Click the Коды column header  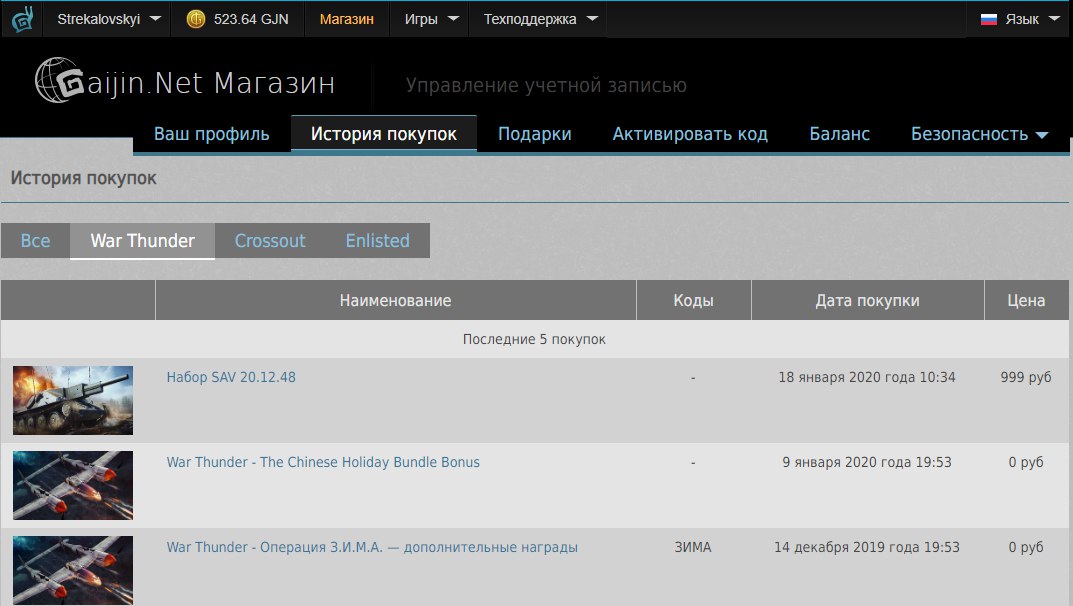(693, 300)
